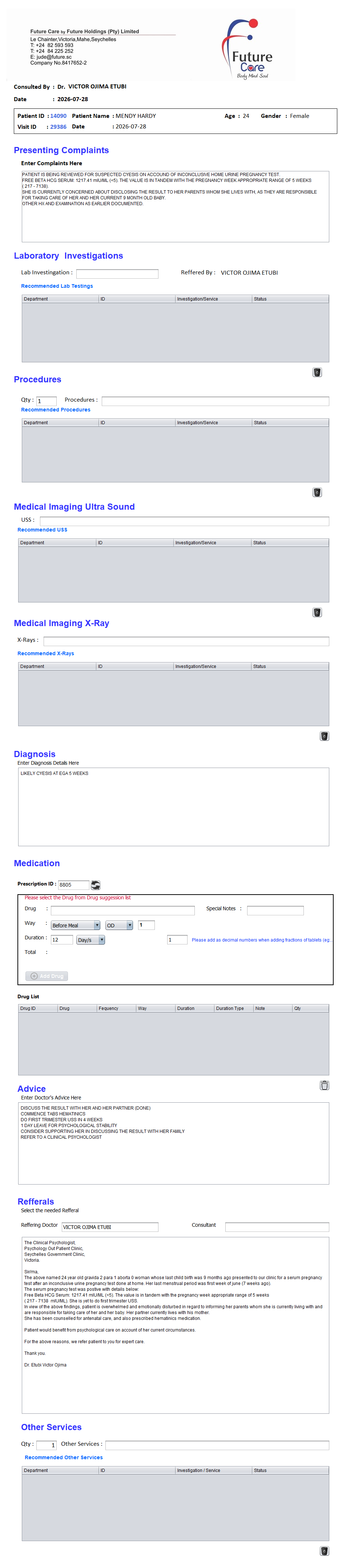Focus the Prescription ID field

pos(73,885)
